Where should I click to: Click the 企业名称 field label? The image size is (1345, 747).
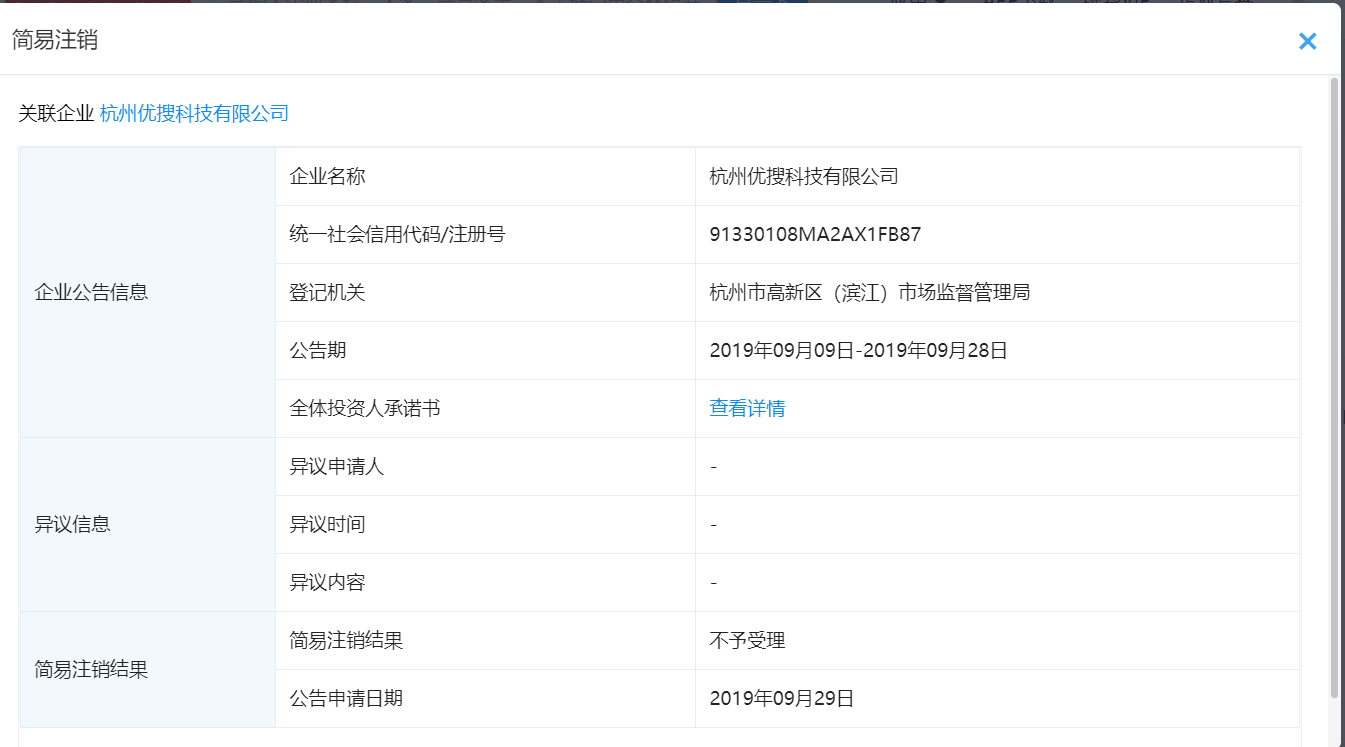327,177
